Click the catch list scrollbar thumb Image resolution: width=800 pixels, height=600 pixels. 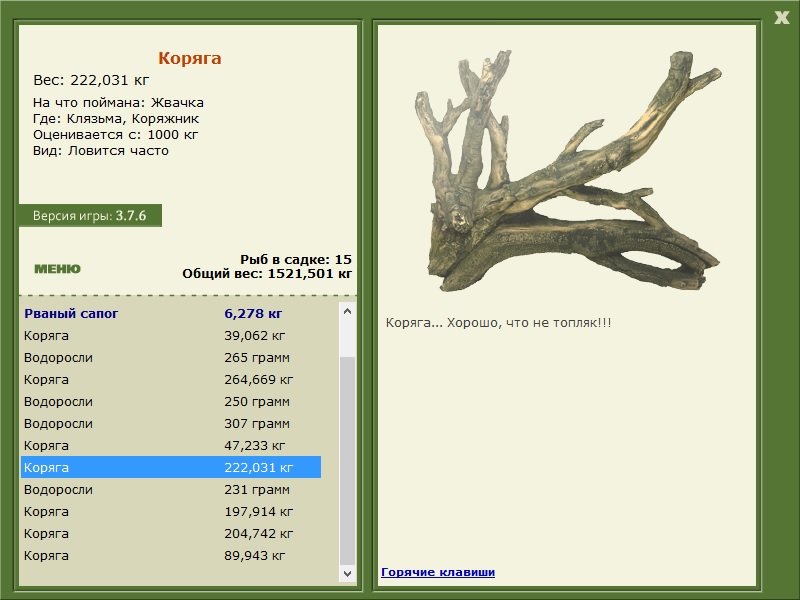click(347, 461)
